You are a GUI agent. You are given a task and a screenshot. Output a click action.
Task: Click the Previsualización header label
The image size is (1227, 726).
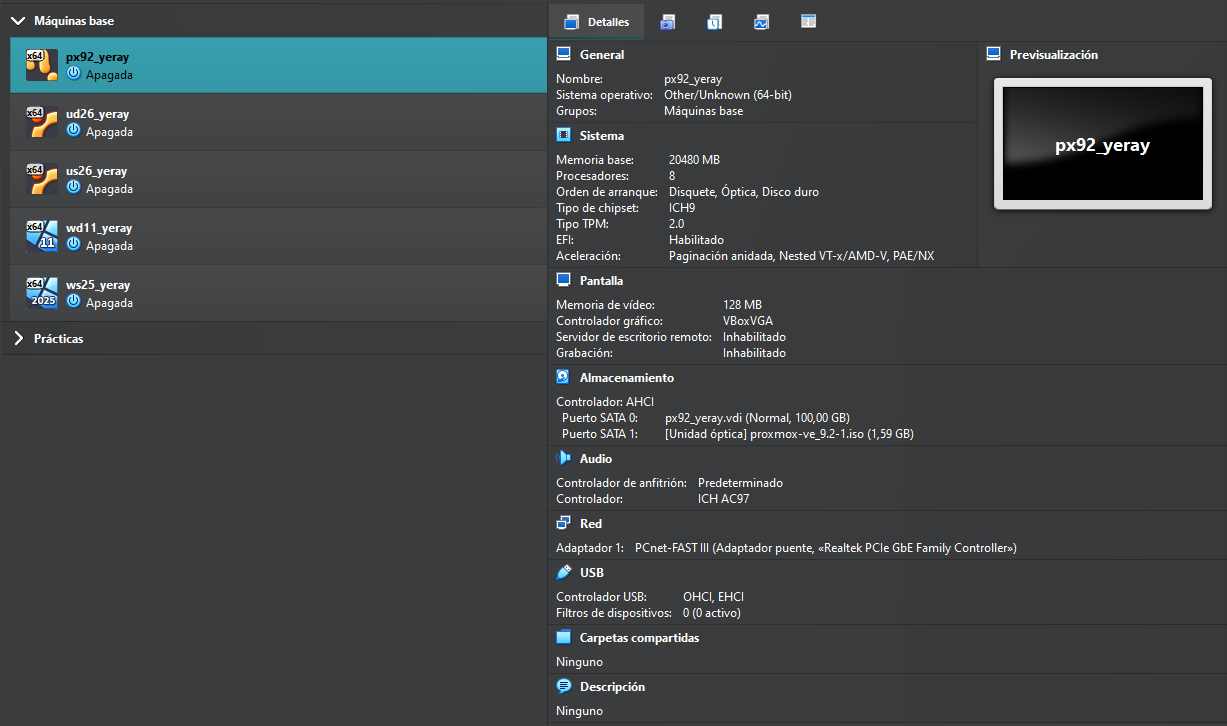click(1054, 55)
